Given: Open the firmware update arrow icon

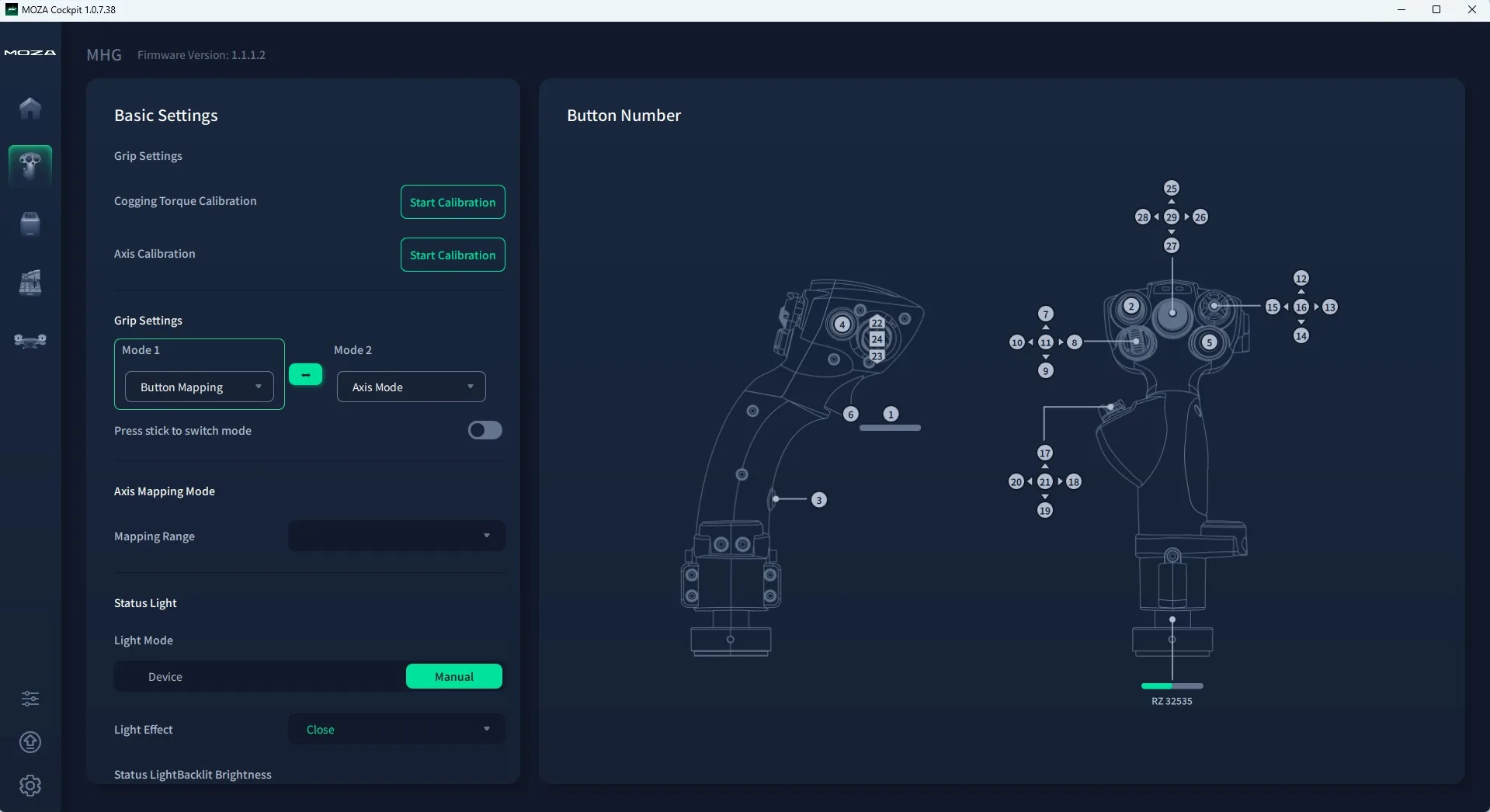Looking at the screenshot, I should click(x=30, y=742).
